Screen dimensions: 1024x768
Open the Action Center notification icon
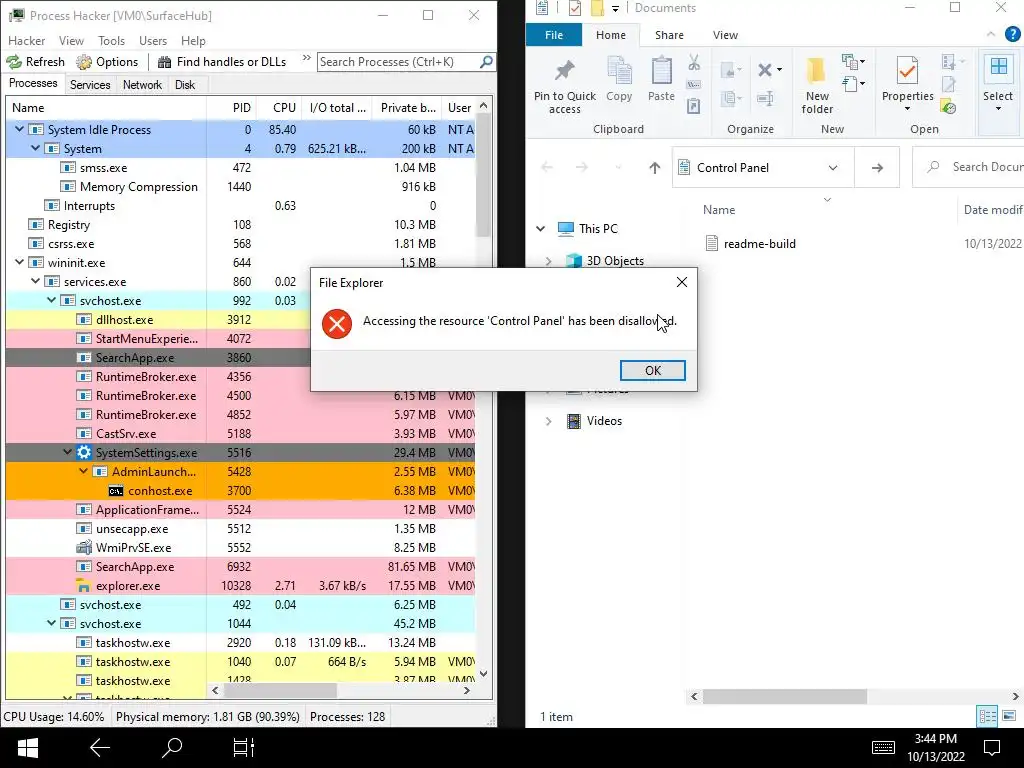(992, 748)
